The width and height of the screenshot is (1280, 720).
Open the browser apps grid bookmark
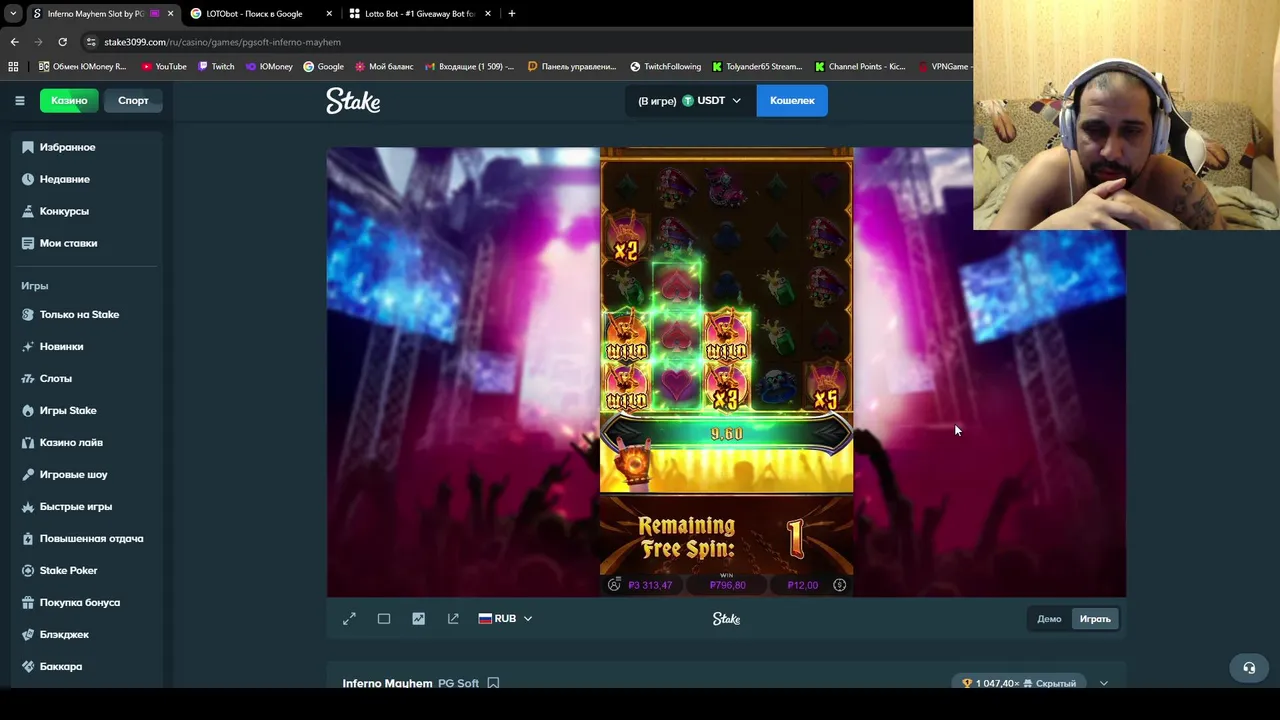13,66
